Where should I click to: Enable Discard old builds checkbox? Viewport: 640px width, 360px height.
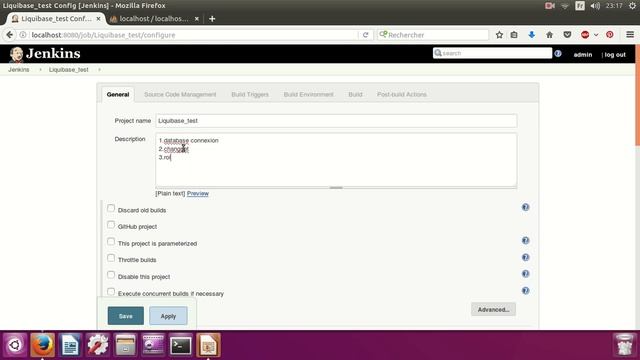111,208
